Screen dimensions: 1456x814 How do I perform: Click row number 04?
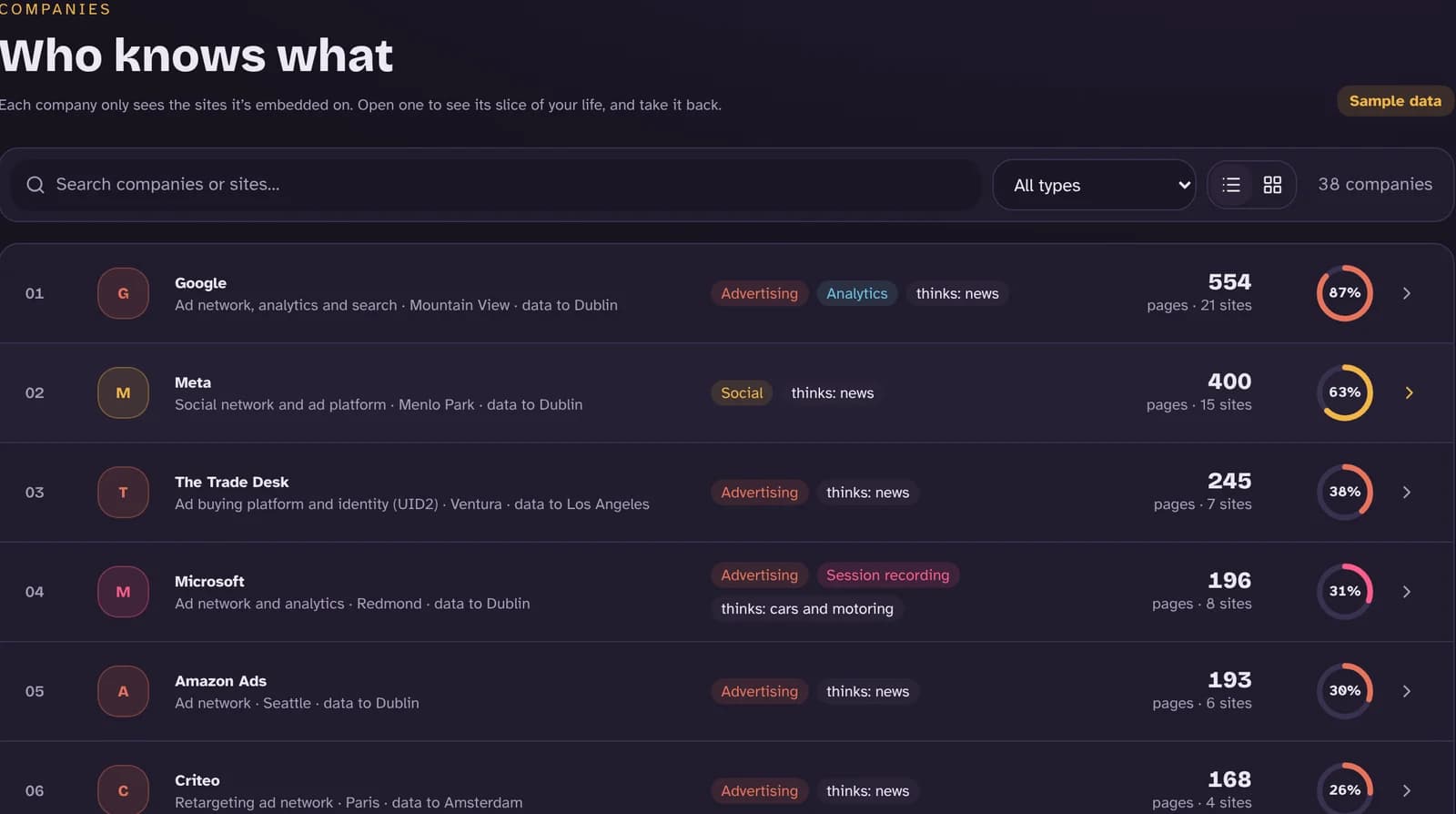point(35,592)
